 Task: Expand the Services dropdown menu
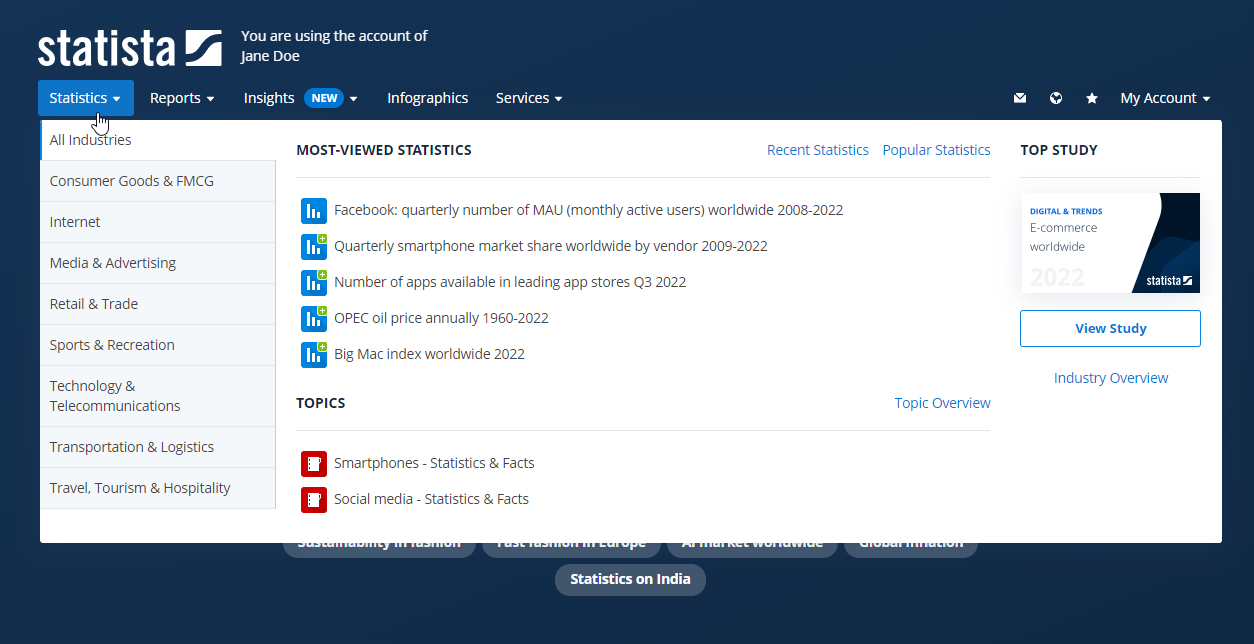pyautogui.click(x=529, y=98)
